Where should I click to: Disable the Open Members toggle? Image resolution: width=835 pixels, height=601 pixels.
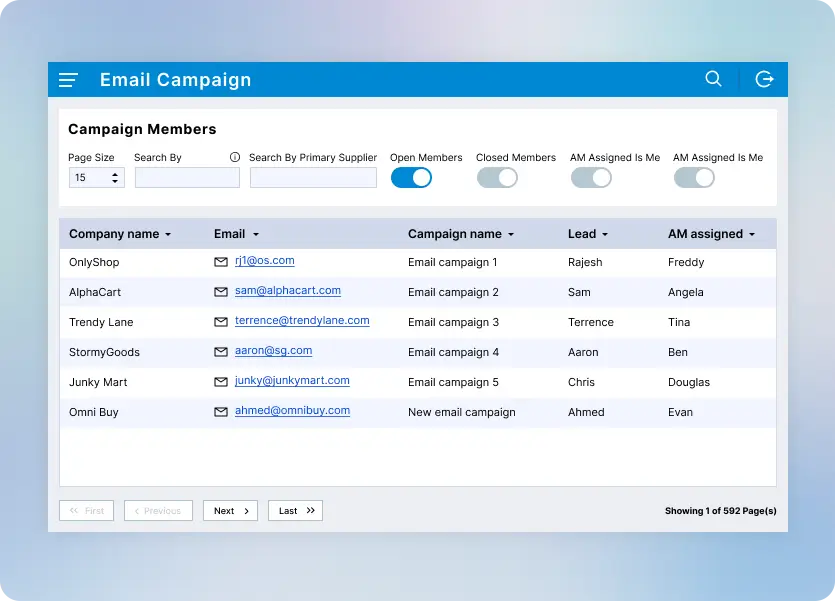(x=410, y=177)
